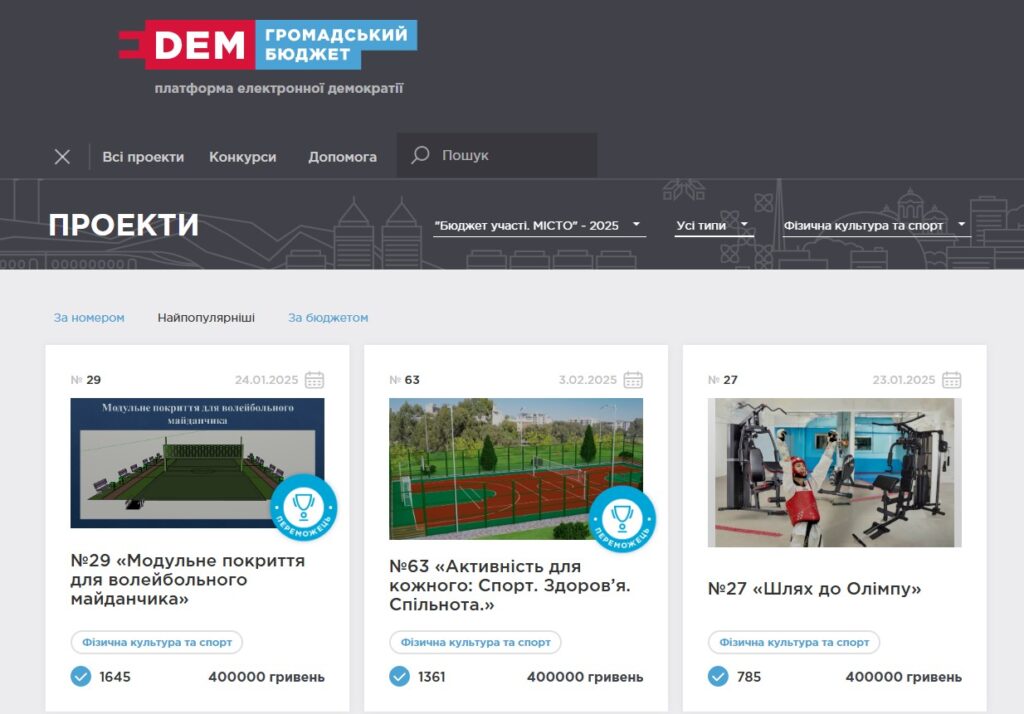Sort projects by За номером
The image size is (1024, 714).
pos(89,318)
